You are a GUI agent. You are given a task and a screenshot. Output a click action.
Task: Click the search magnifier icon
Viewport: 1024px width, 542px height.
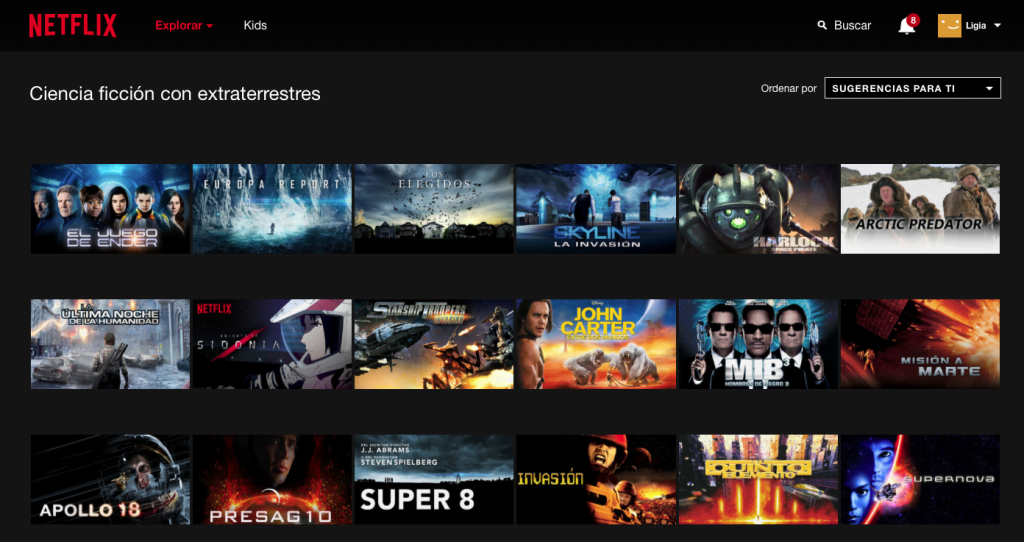coord(822,25)
